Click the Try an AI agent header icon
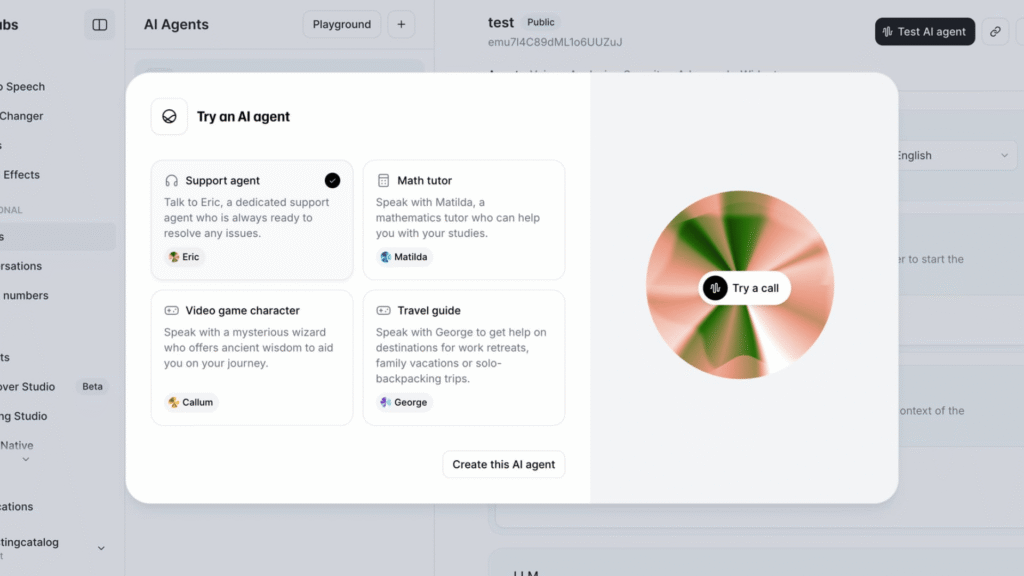Screen dimensions: 1024x576 [169, 116]
